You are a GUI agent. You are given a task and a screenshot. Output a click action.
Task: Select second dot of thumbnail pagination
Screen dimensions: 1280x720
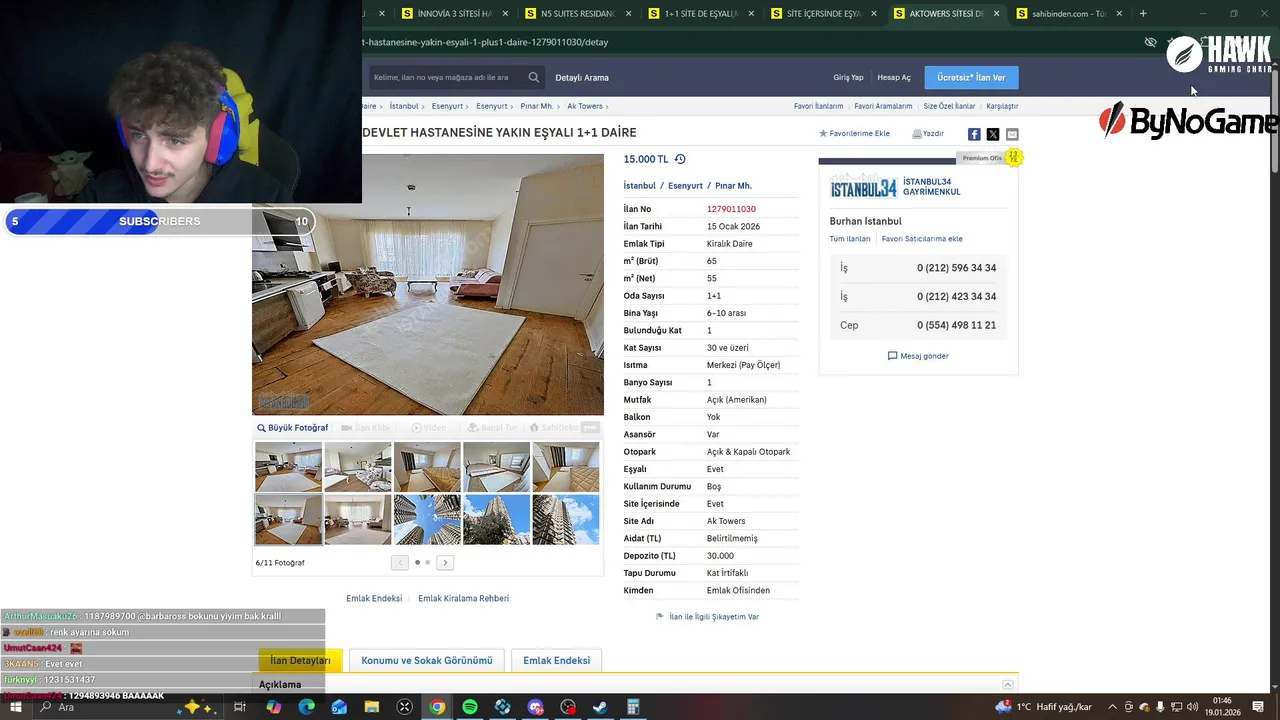pyautogui.click(x=428, y=563)
